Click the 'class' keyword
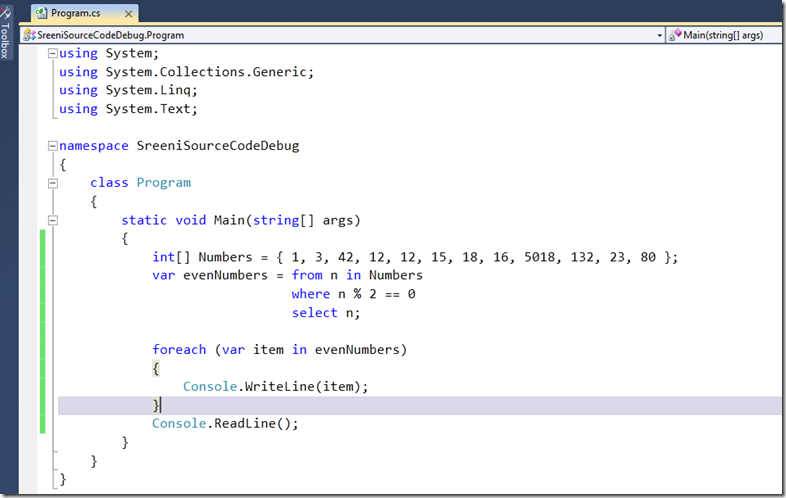The width and height of the screenshot is (786, 498). [x=109, y=183]
